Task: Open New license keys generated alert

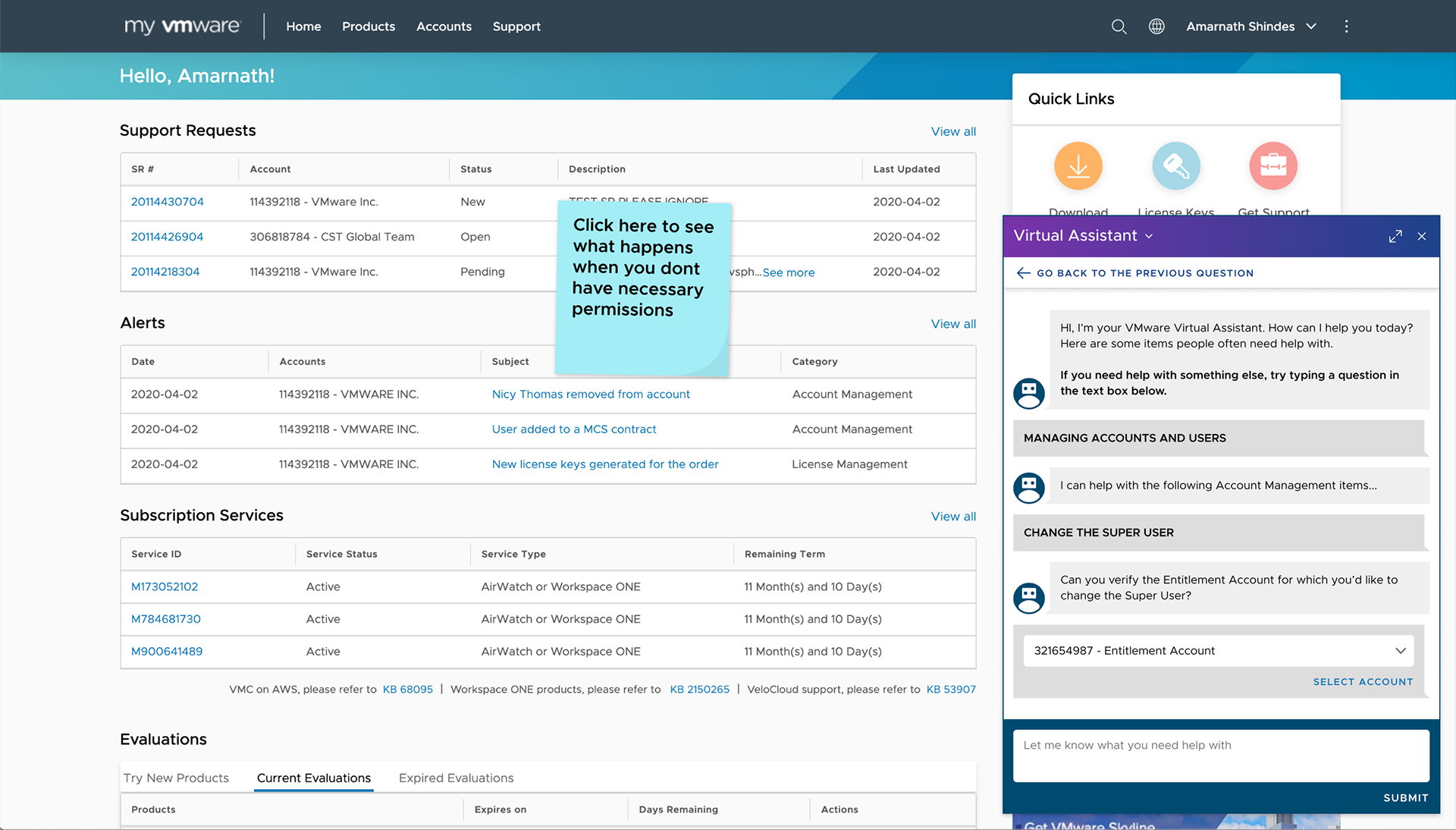Action: coord(605,464)
